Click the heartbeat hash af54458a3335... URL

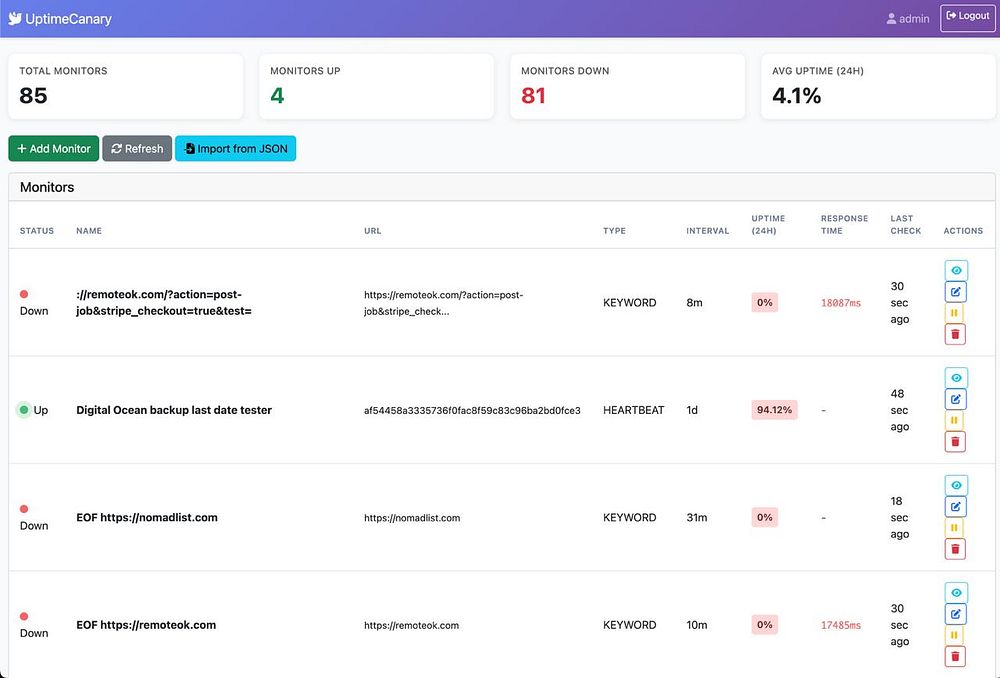[x=472, y=410]
